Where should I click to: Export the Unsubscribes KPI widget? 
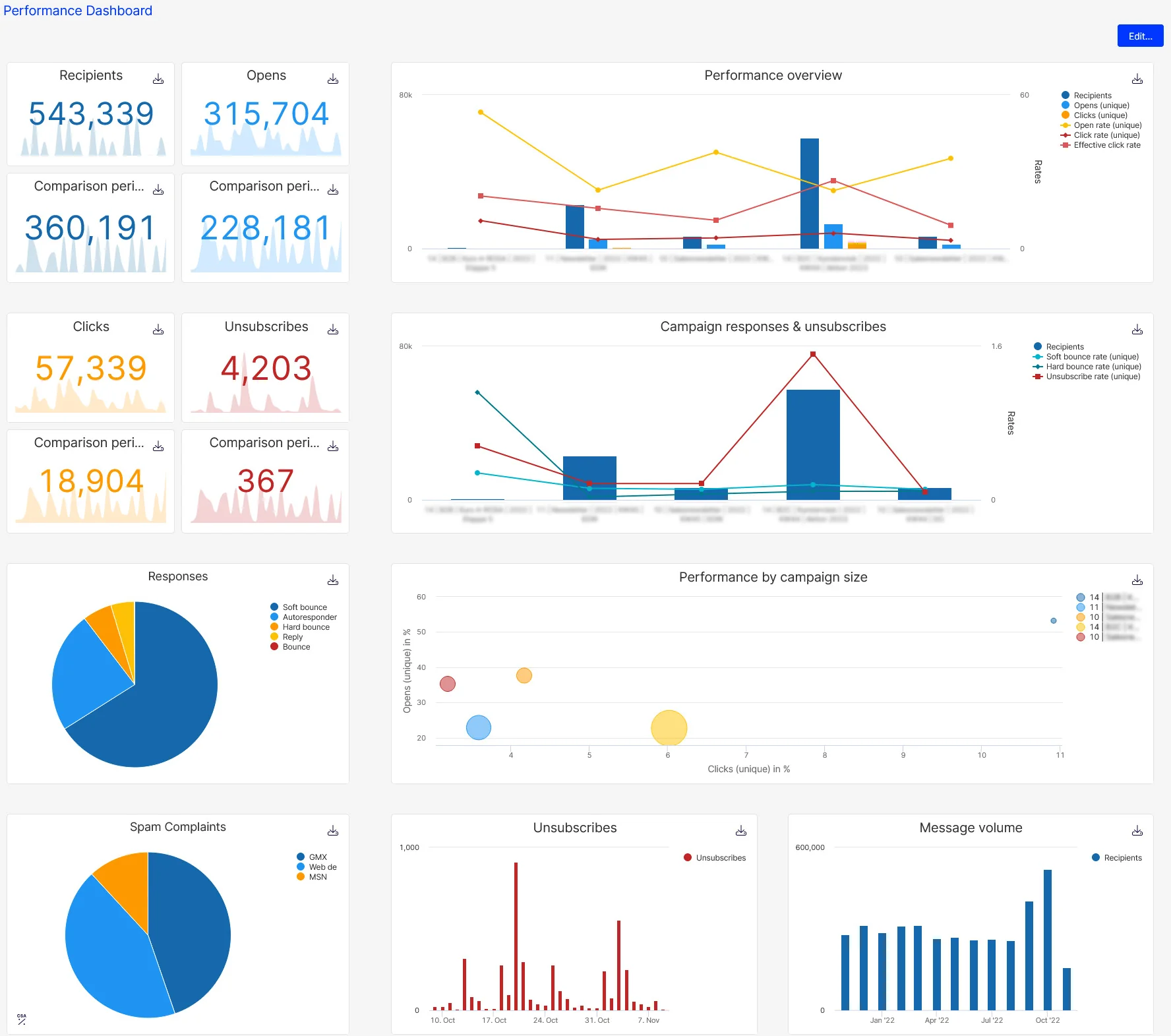click(333, 330)
